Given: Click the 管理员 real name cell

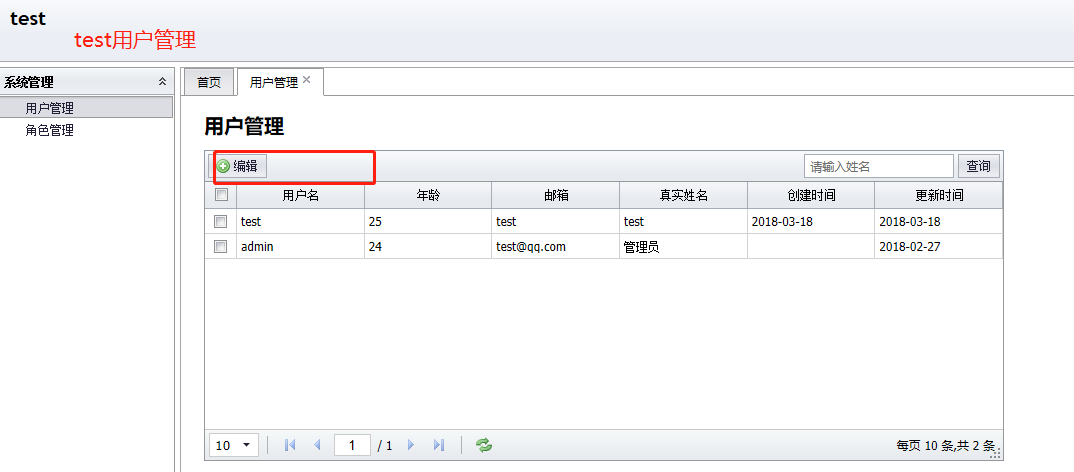Looking at the screenshot, I should (x=683, y=247).
